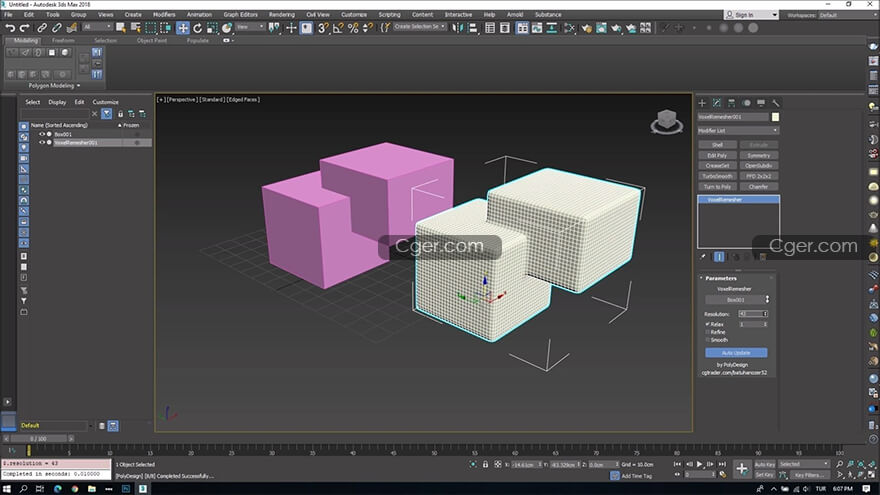Screen dimensions: 880x495
Task: Expand the Polygon Modeling panel arrow
Action: [78, 86]
